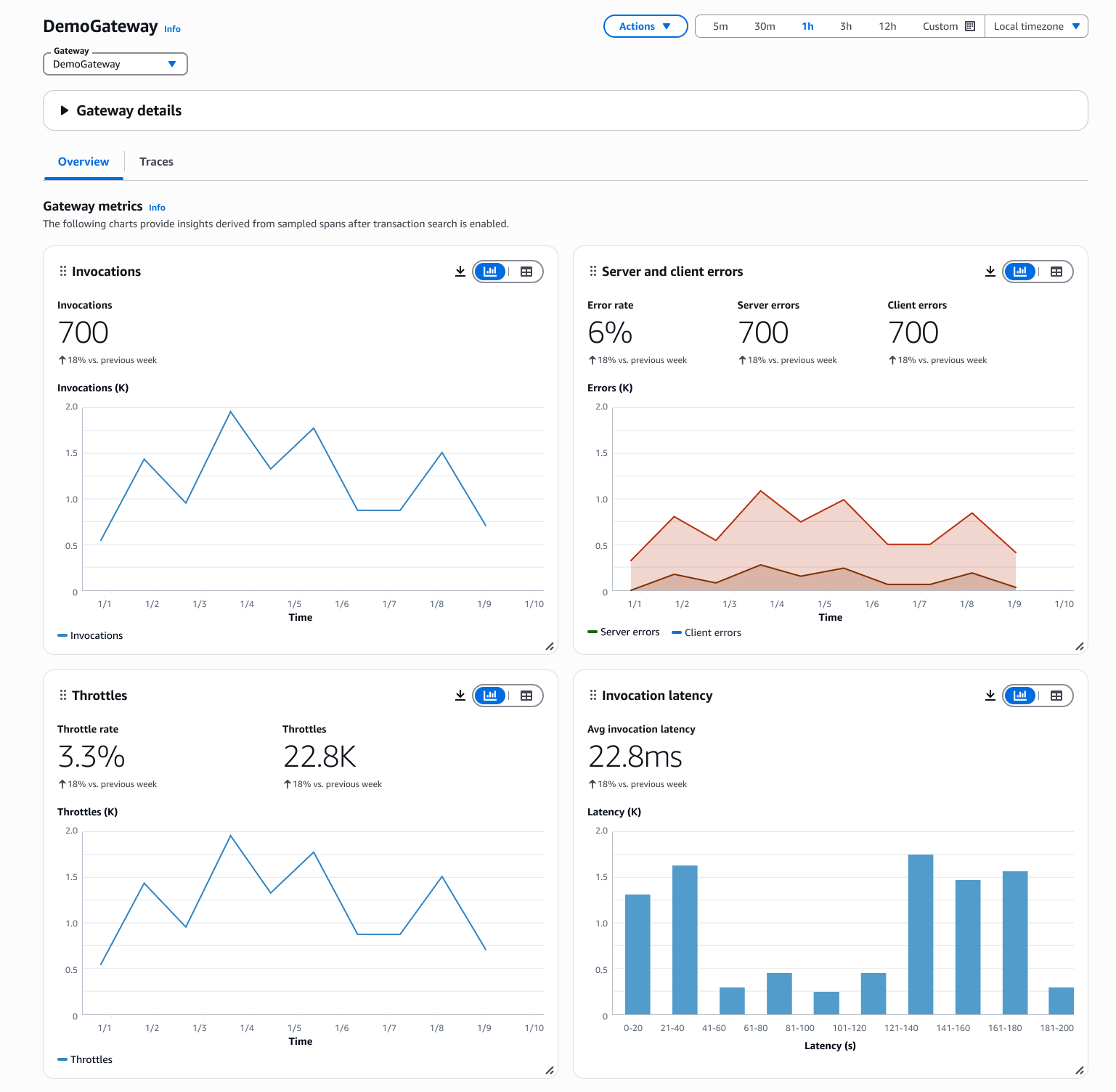Open the Local timezone dropdown
1116x1092 pixels.
(x=1035, y=26)
